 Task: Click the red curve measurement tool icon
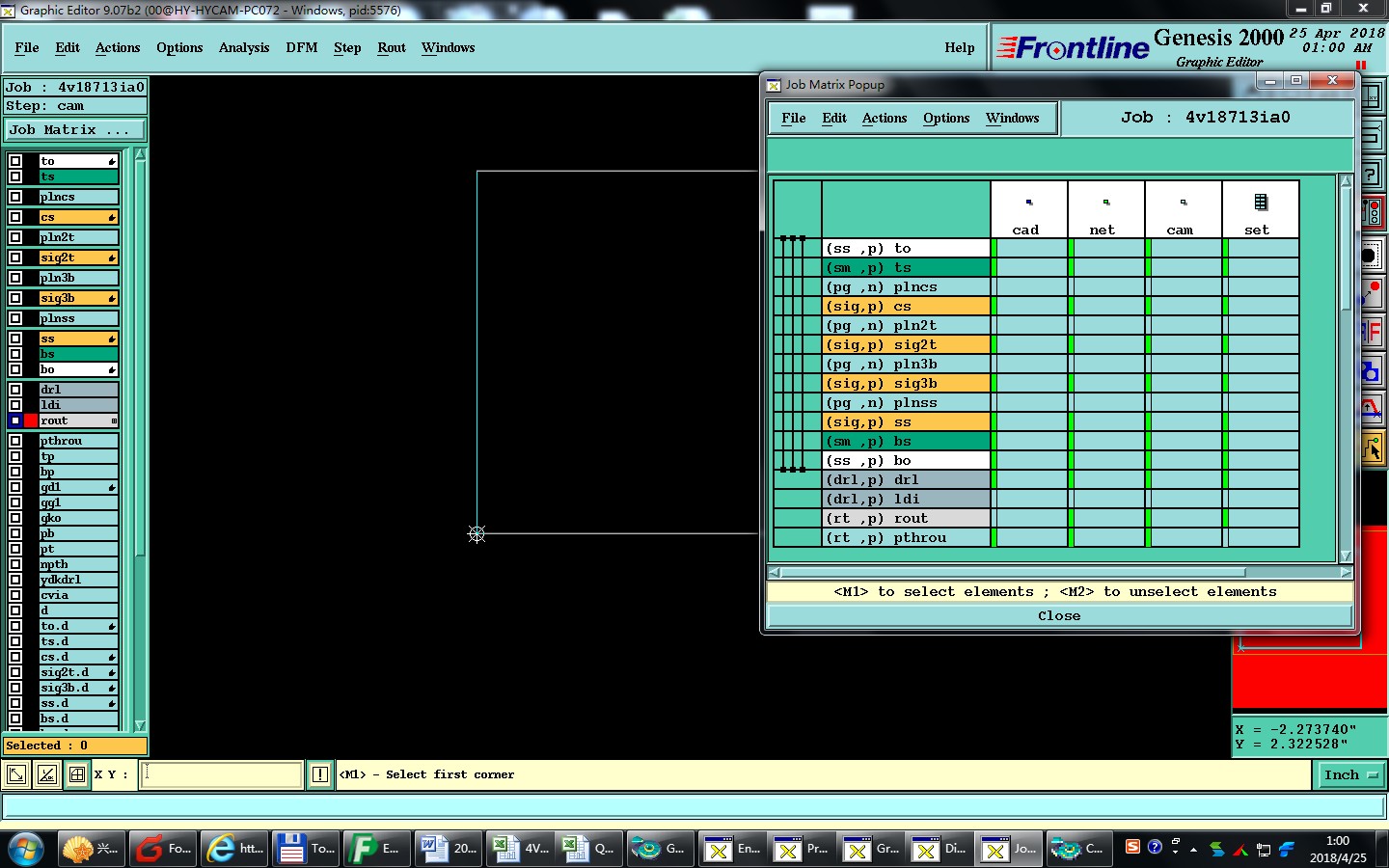(1372, 410)
